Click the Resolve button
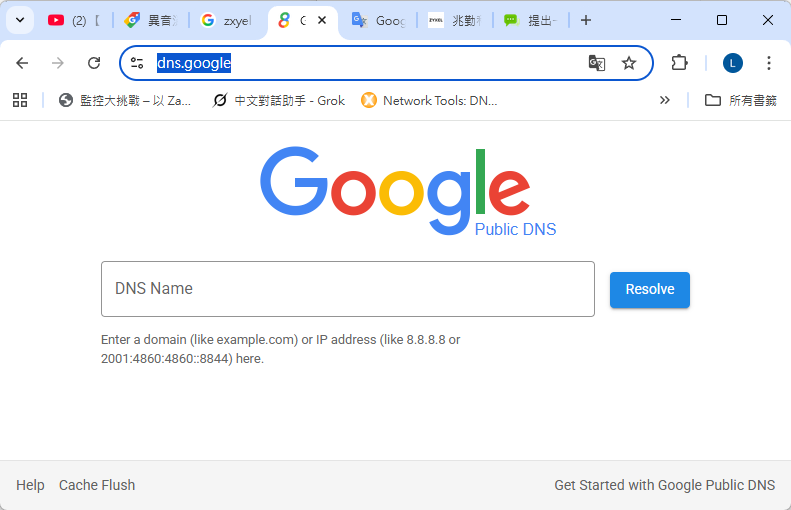The width and height of the screenshot is (791, 510). tap(650, 290)
